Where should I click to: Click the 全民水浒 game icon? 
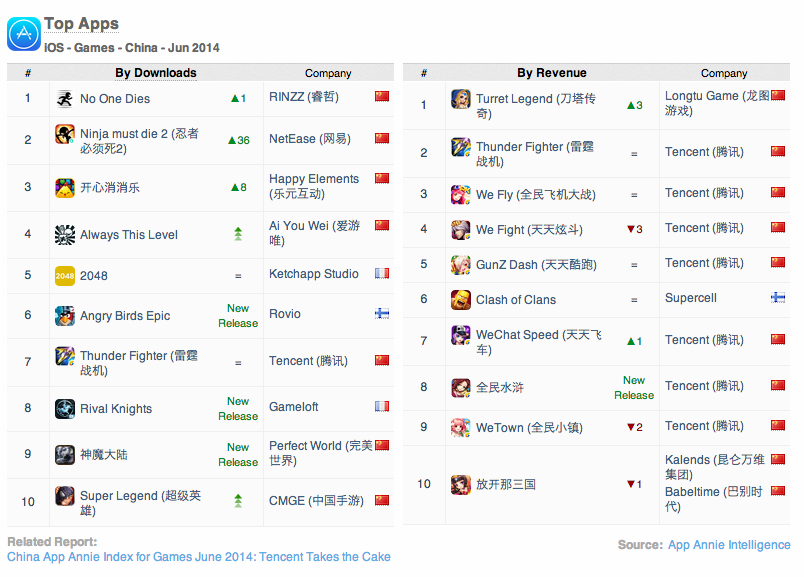[460, 388]
